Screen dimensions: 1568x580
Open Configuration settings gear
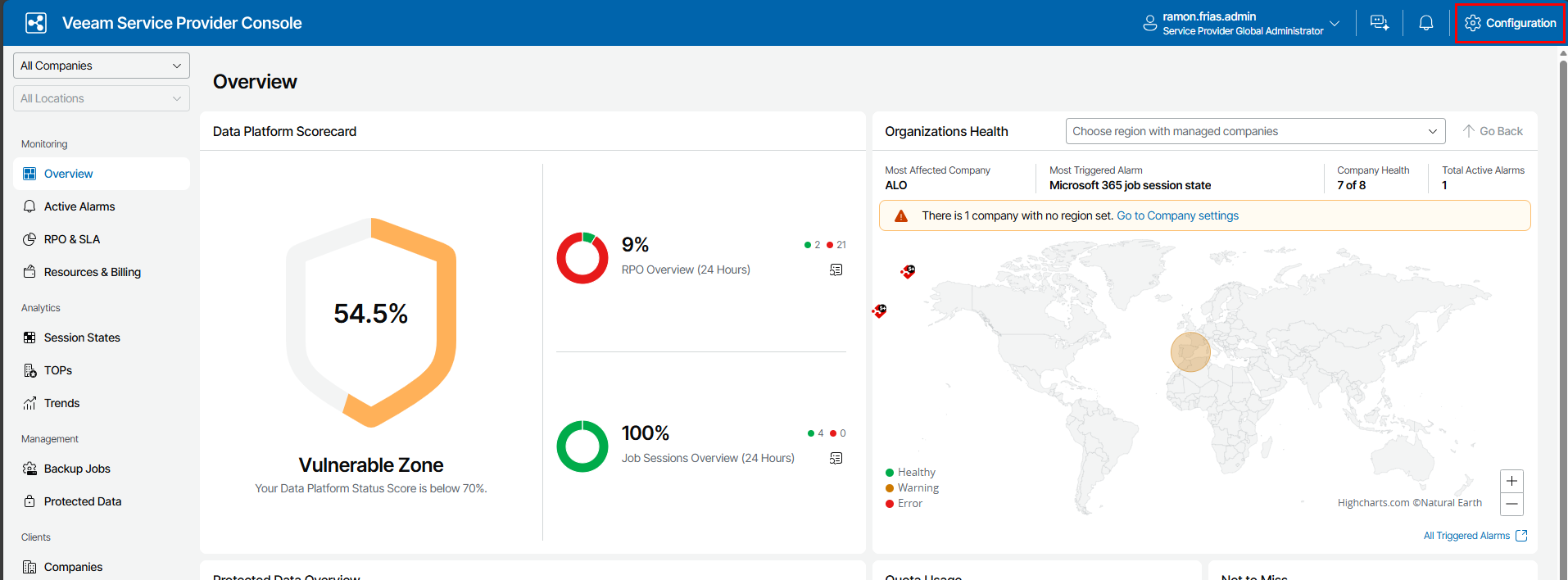(x=1510, y=23)
